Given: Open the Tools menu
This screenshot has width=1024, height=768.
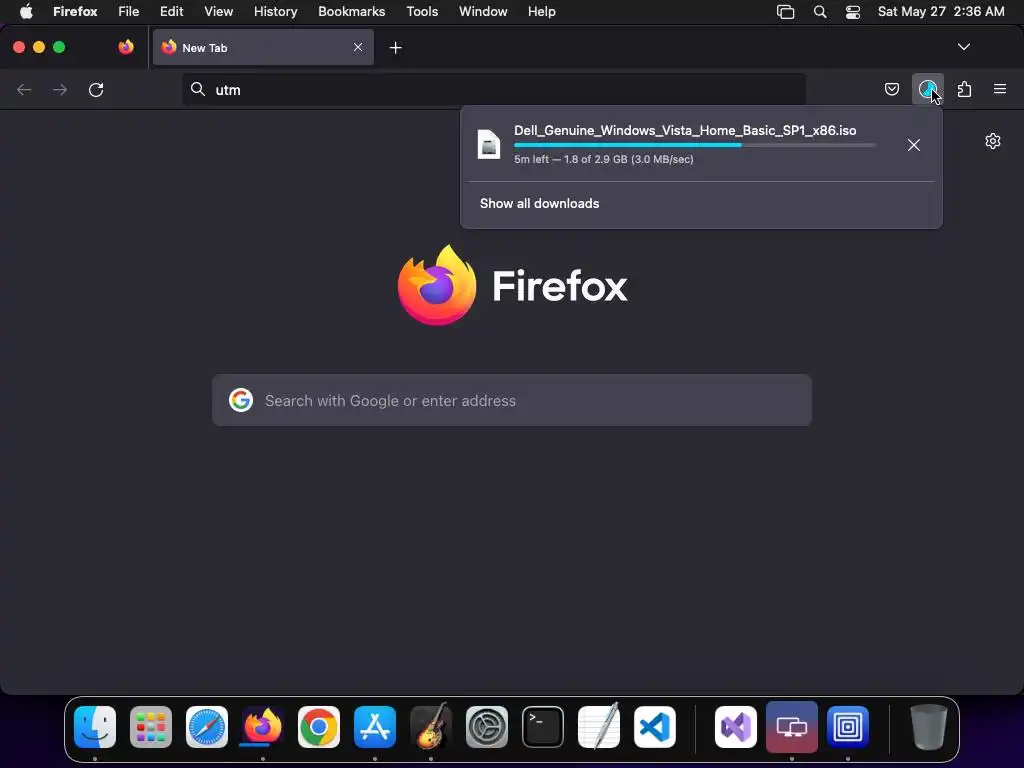Looking at the screenshot, I should [x=422, y=12].
